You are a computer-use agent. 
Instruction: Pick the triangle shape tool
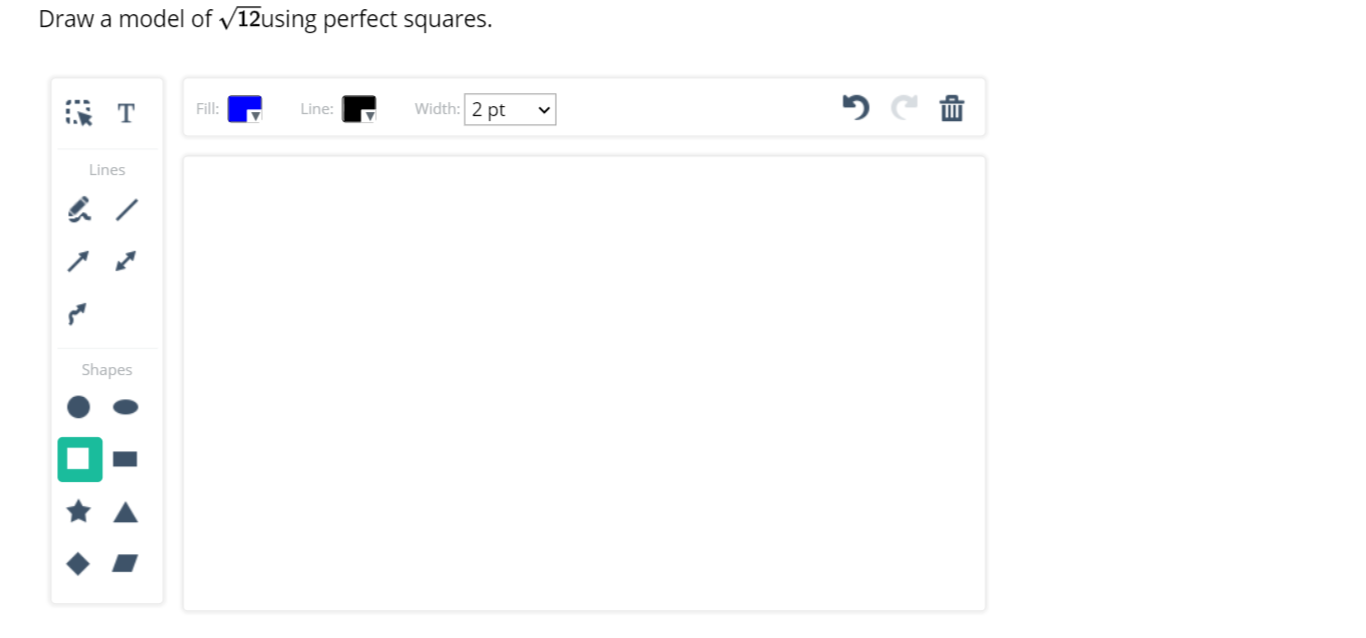125,511
